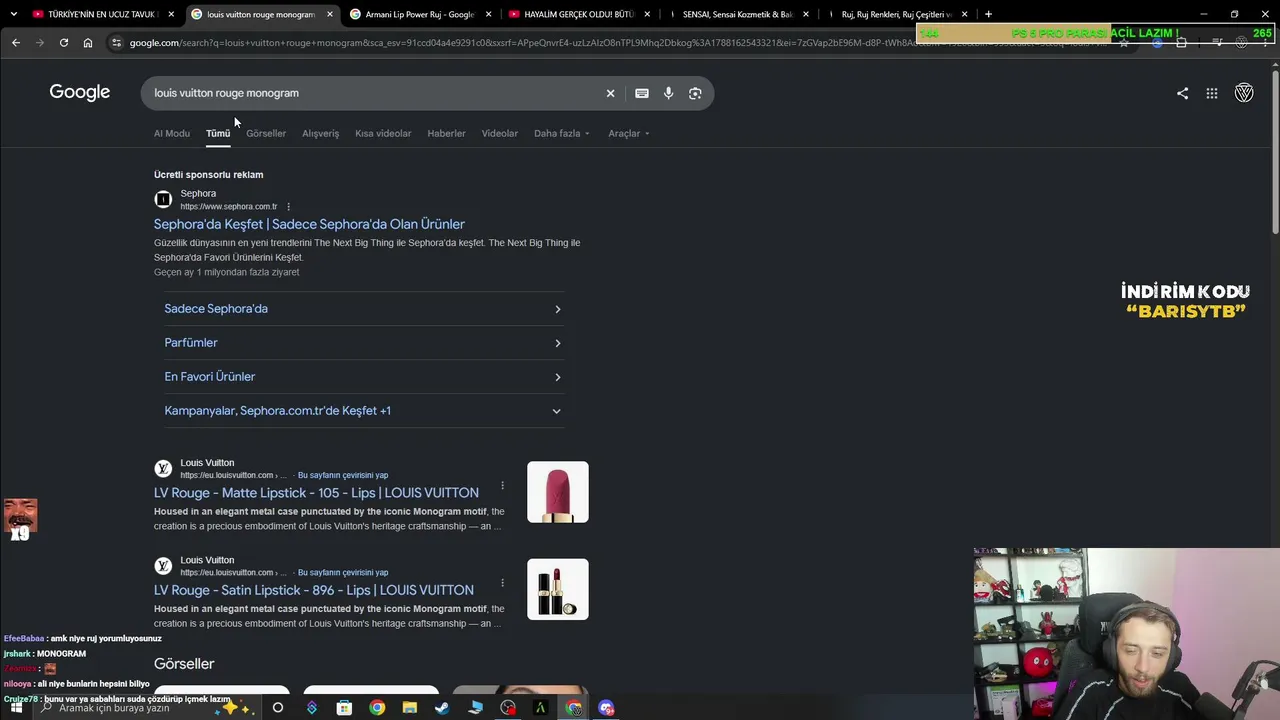The width and height of the screenshot is (1280, 720).
Task: Open the Google account profile icon
Action: (1244, 93)
